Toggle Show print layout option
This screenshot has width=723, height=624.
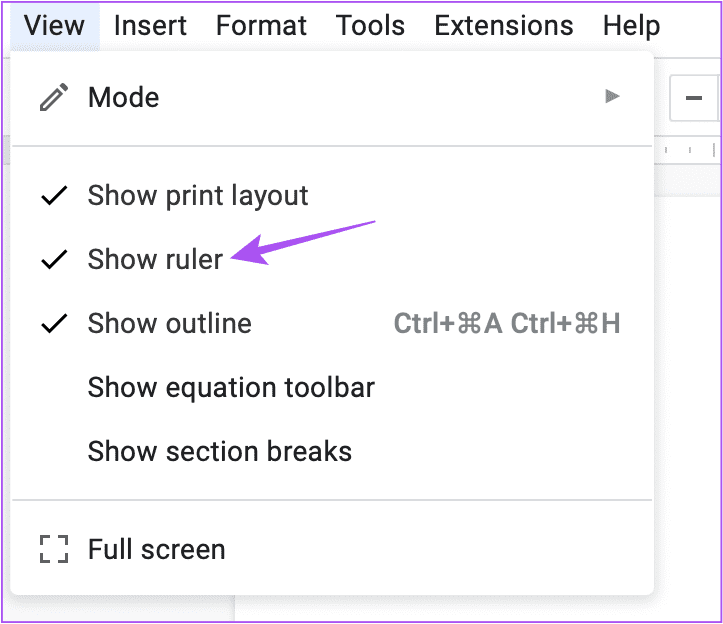(332, 196)
